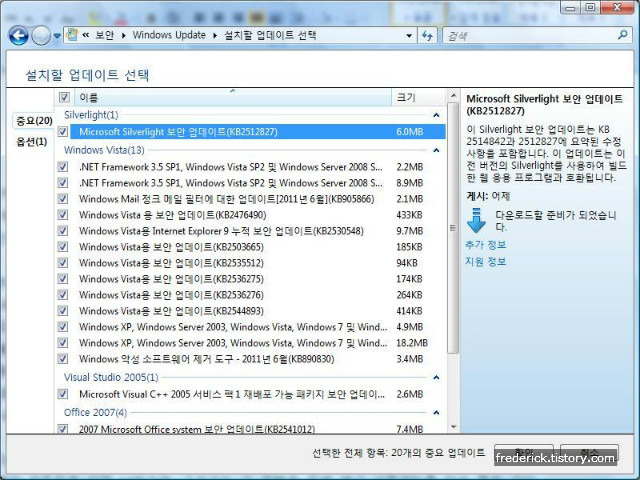This screenshot has height=480, width=640.
Task: Uncheck Microsoft Silverlight KB2512827 update
Action: (x=63, y=131)
